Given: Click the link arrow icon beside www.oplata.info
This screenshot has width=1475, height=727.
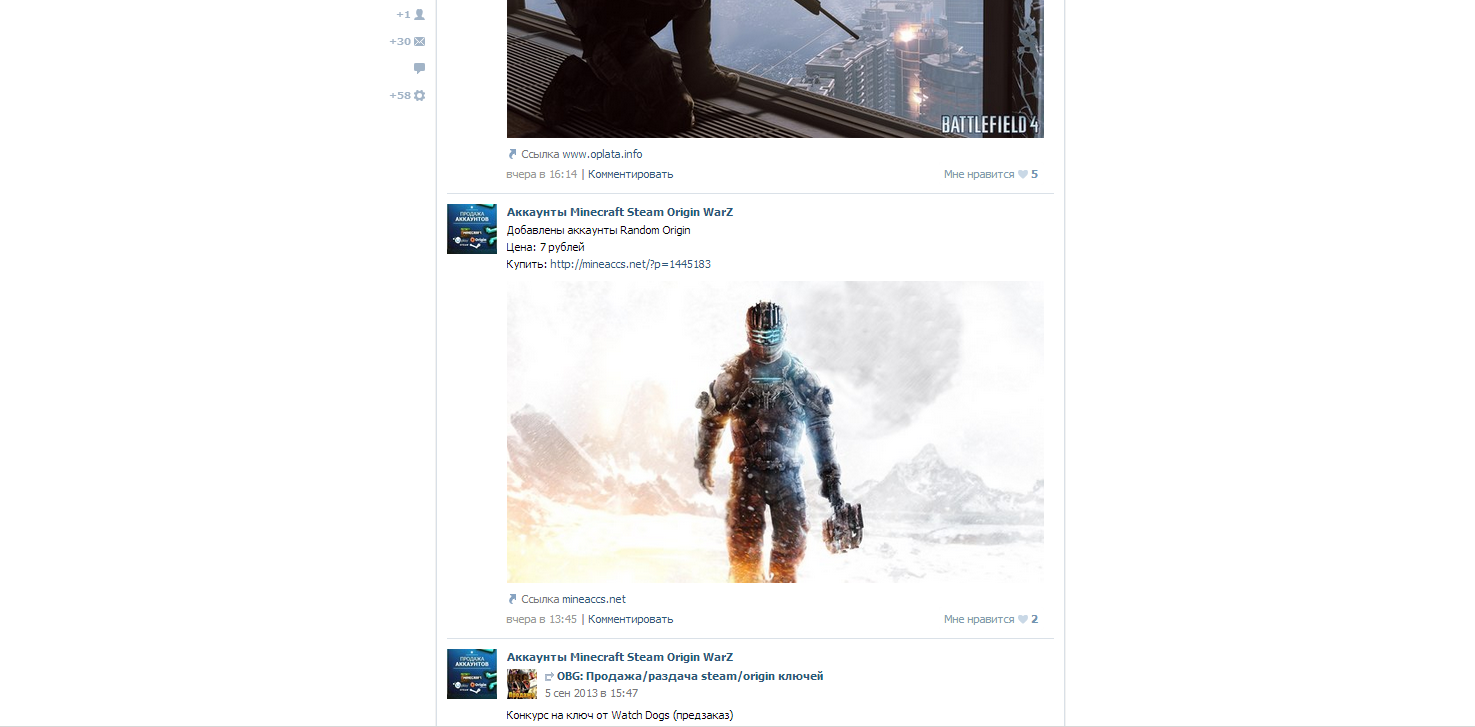Looking at the screenshot, I should [x=512, y=154].
